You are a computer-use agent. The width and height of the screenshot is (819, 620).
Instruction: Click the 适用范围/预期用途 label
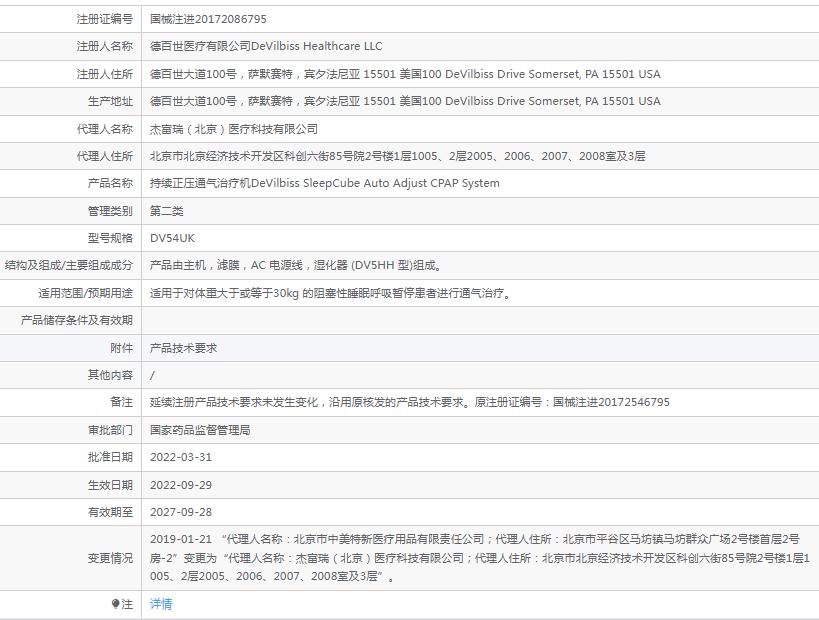point(85,293)
